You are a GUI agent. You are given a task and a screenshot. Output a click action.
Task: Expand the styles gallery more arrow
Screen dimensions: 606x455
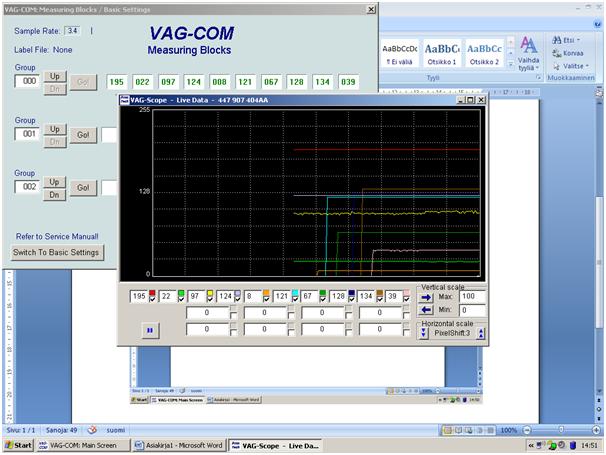(x=511, y=63)
